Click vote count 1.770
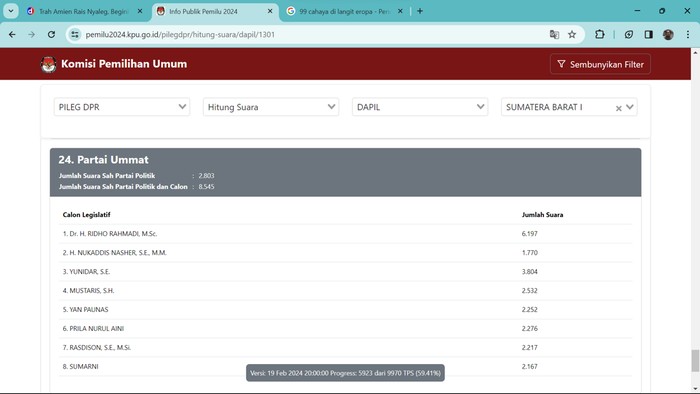This screenshot has width=700, height=394. click(529, 253)
